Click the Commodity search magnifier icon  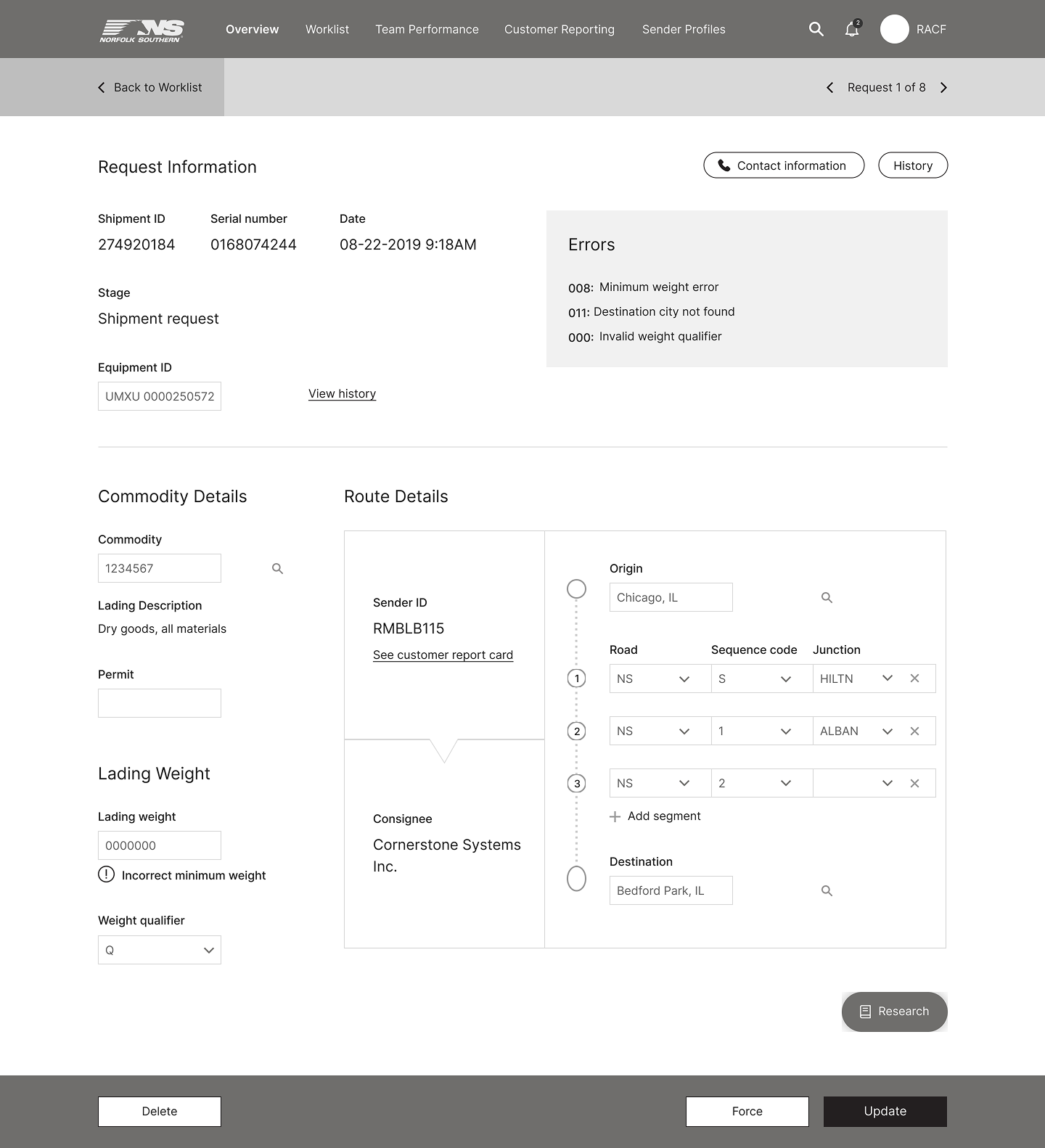[x=277, y=568]
